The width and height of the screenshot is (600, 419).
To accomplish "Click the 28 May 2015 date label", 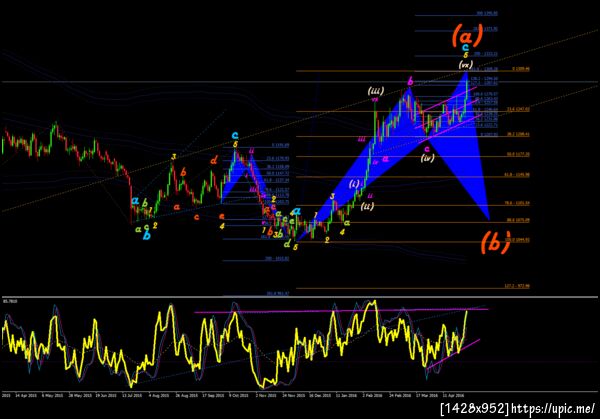I will [x=79, y=395].
